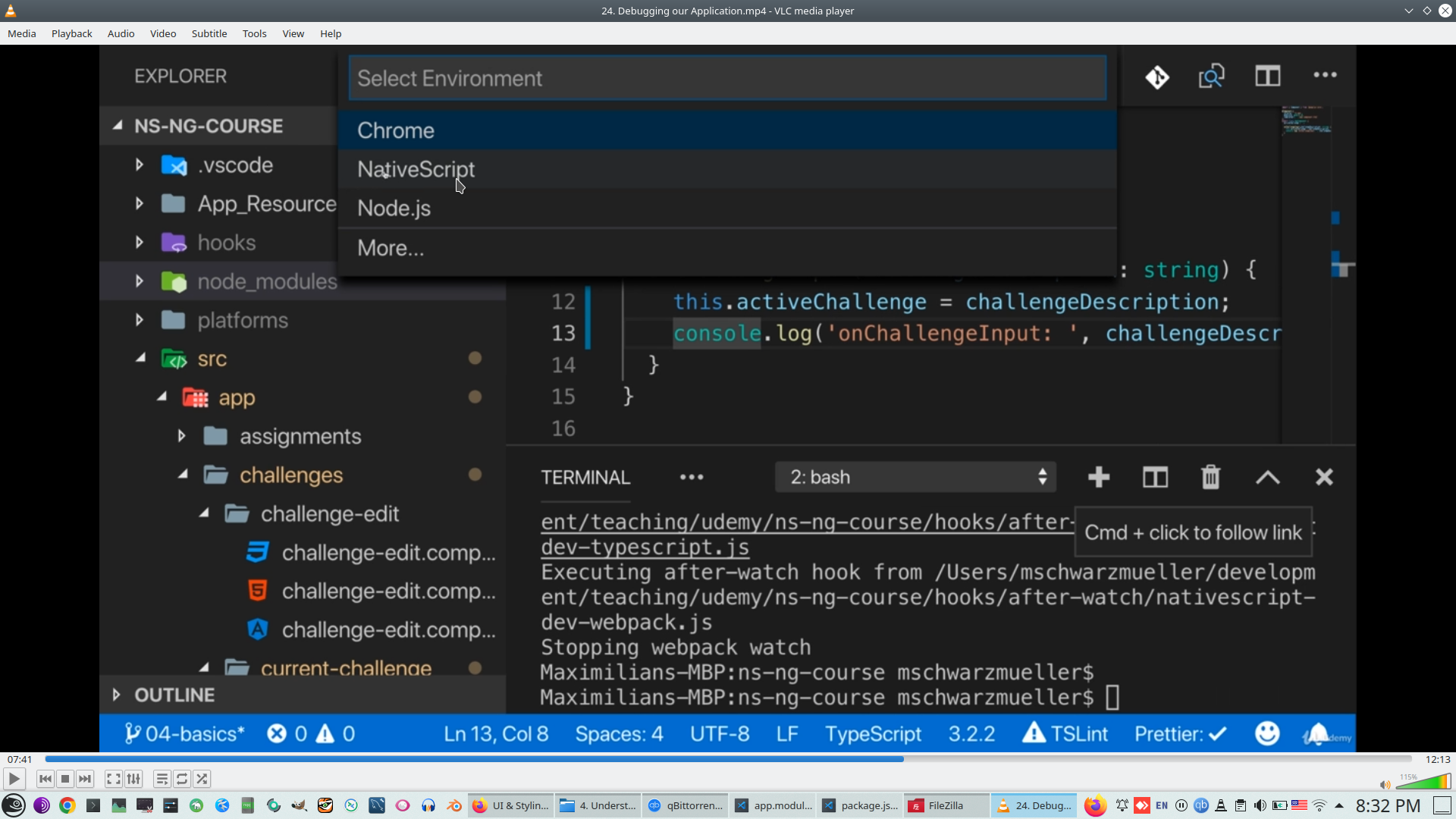
Task: Adjust the VLC volume slider
Action: coord(1424,782)
